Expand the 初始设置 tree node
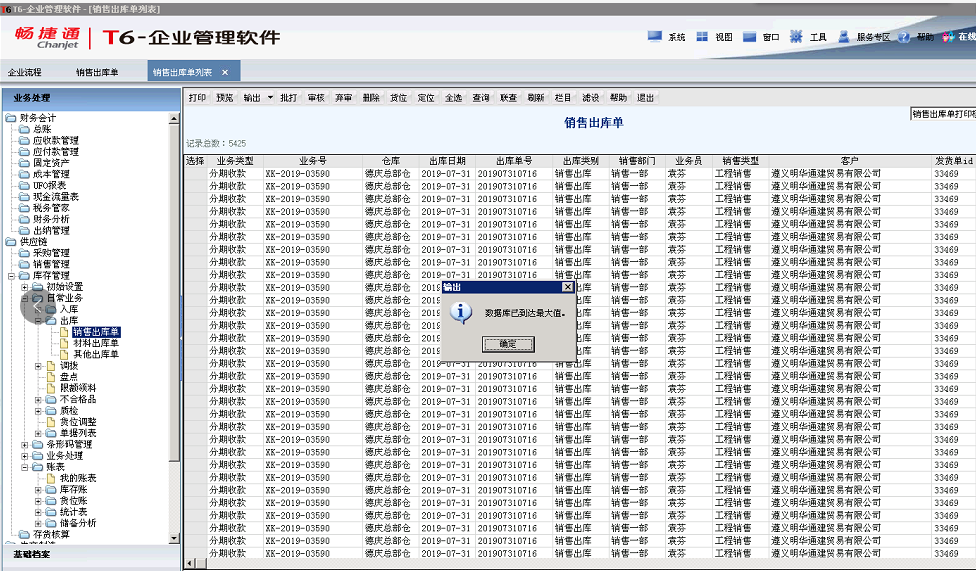 (24, 287)
